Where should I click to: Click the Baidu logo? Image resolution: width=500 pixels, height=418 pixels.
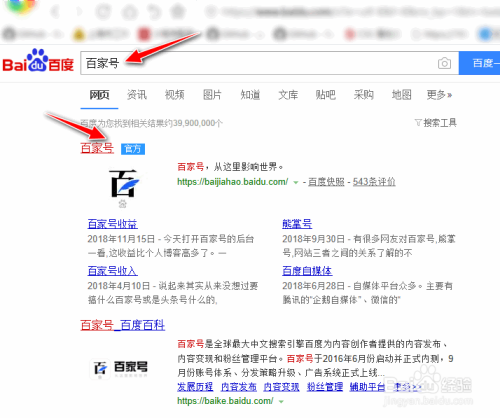(x=38, y=61)
